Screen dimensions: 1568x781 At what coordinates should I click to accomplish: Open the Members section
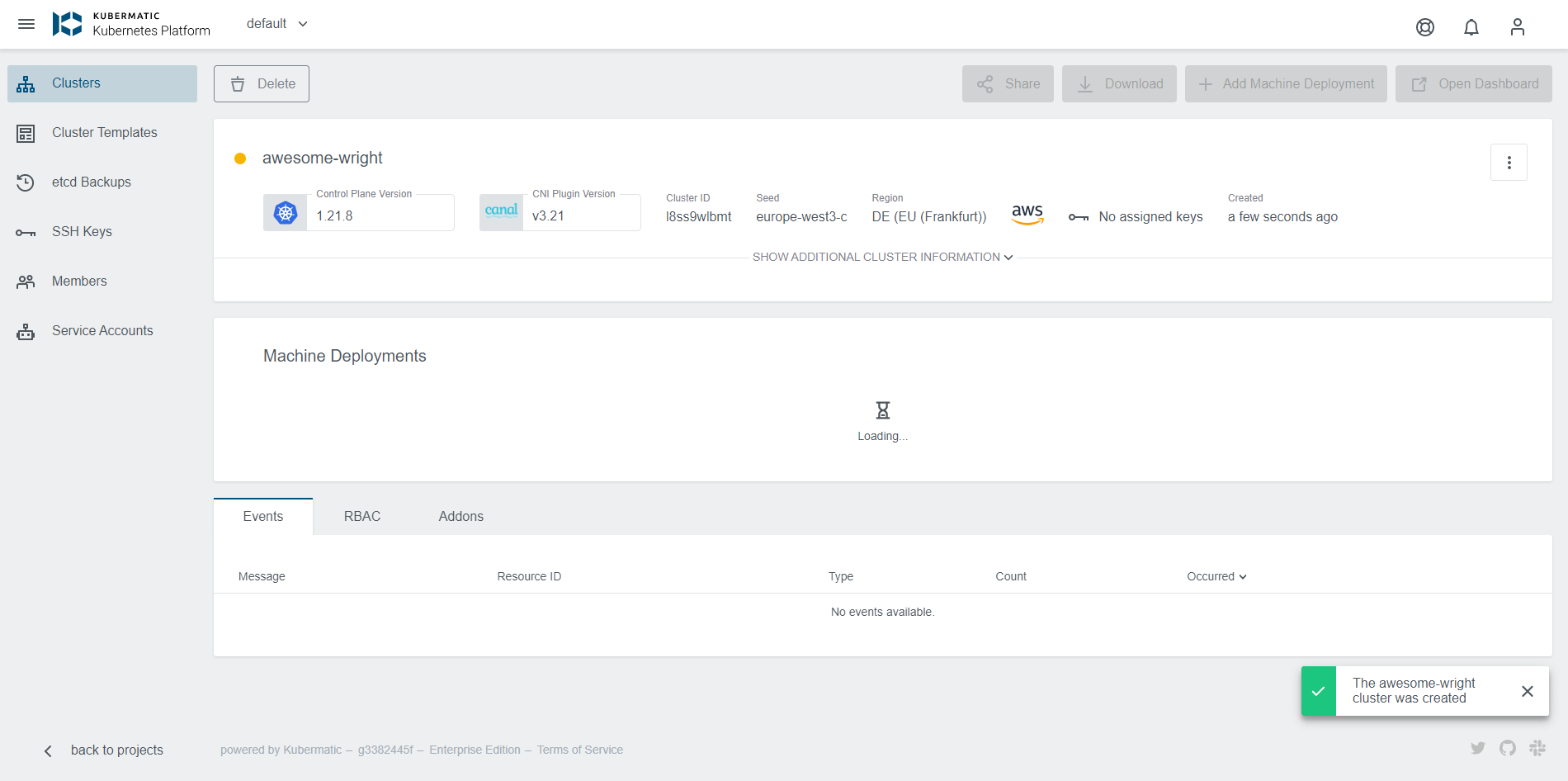coord(79,281)
